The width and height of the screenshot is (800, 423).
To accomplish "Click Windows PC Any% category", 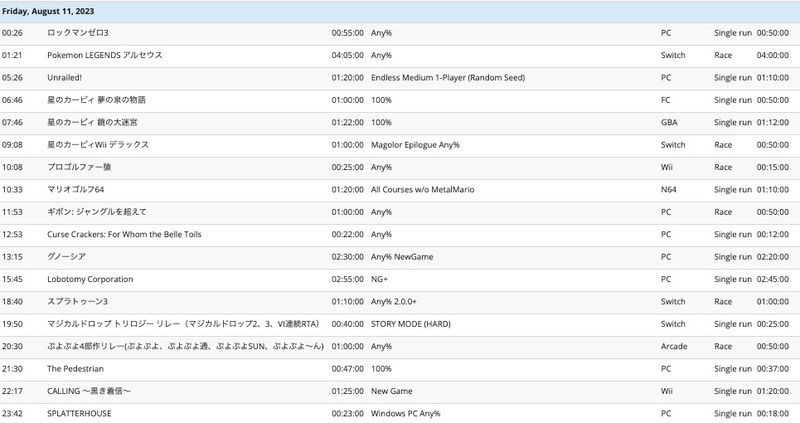I will (x=406, y=414).
